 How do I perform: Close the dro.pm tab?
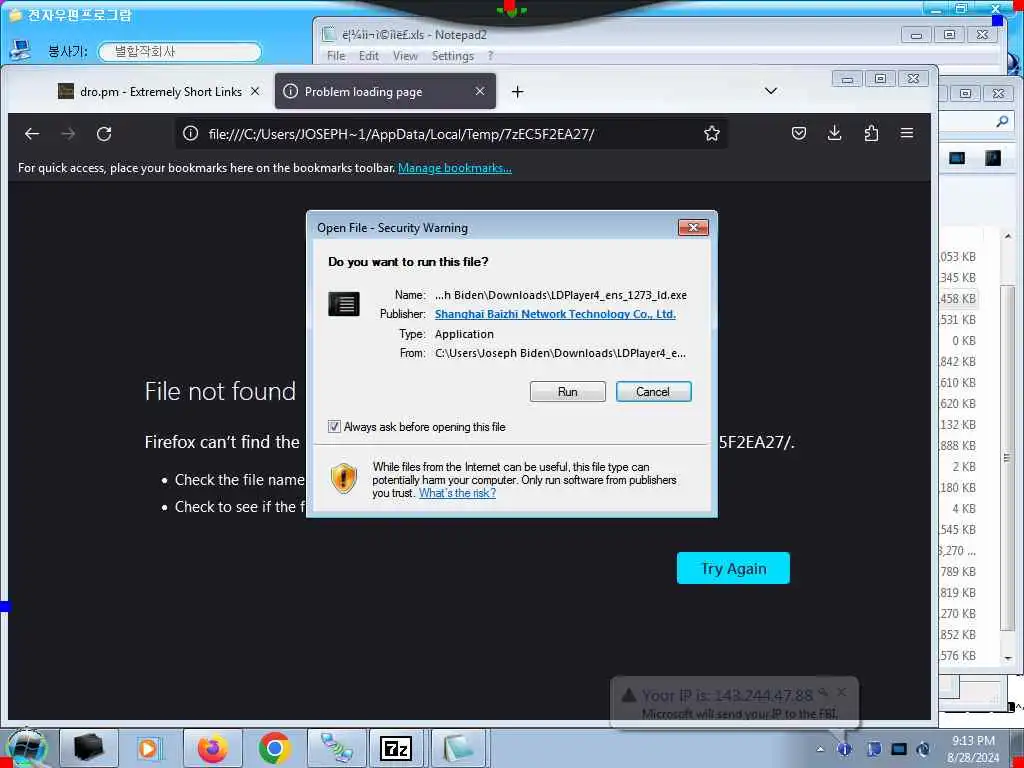click(x=255, y=91)
